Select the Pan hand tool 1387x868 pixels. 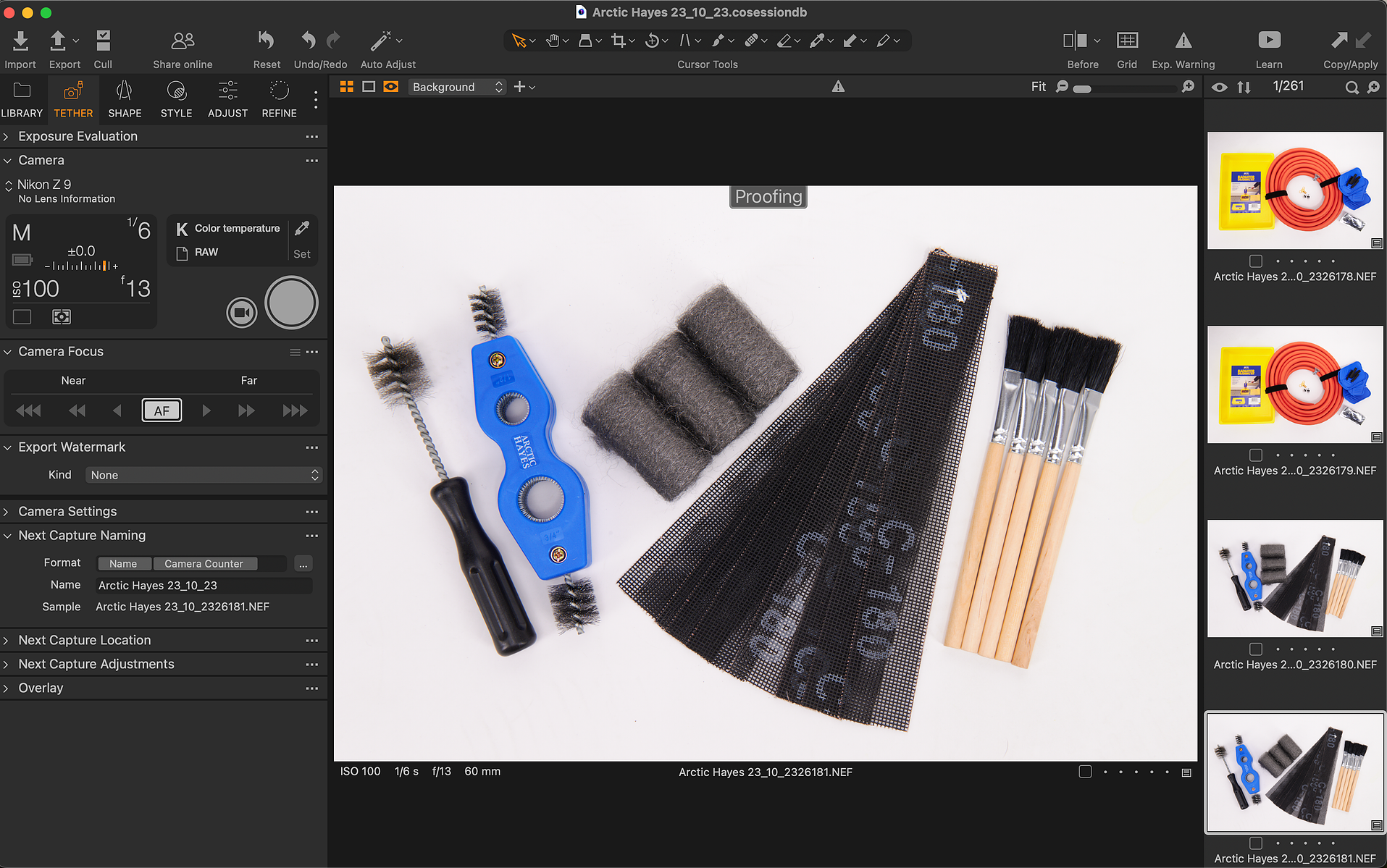coord(553,41)
